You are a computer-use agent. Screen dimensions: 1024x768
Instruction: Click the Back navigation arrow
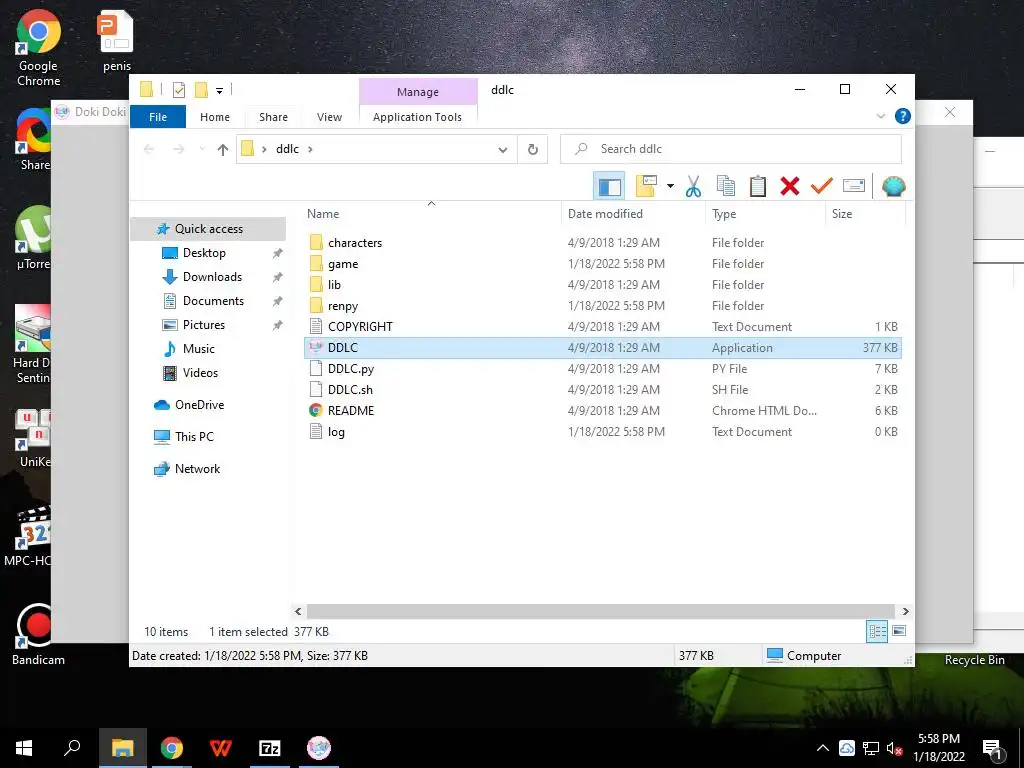tap(149, 150)
